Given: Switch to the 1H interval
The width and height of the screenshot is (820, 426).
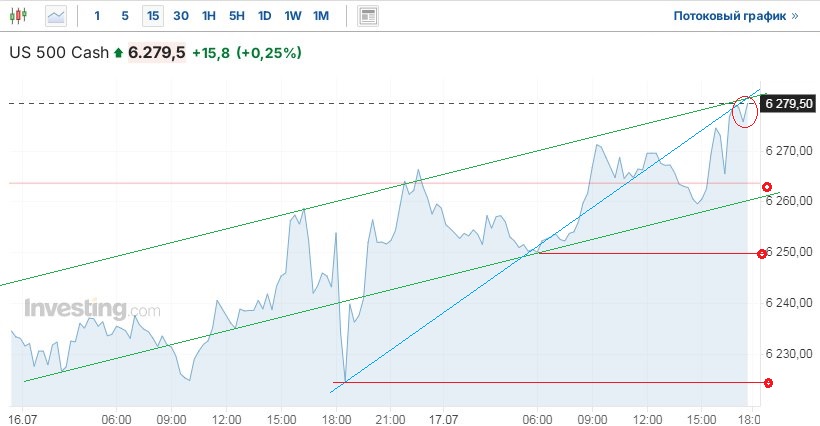Looking at the screenshot, I should click(x=208, y=16).
